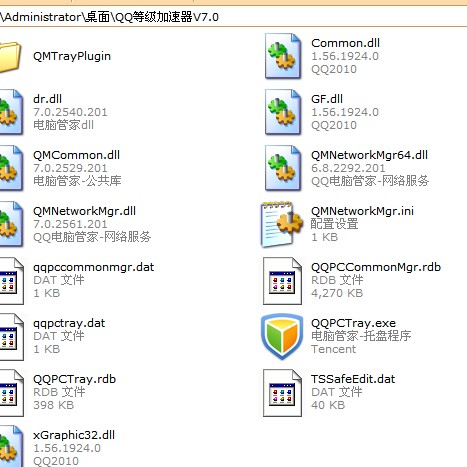Click the 40 KB size text

[328, 405]
